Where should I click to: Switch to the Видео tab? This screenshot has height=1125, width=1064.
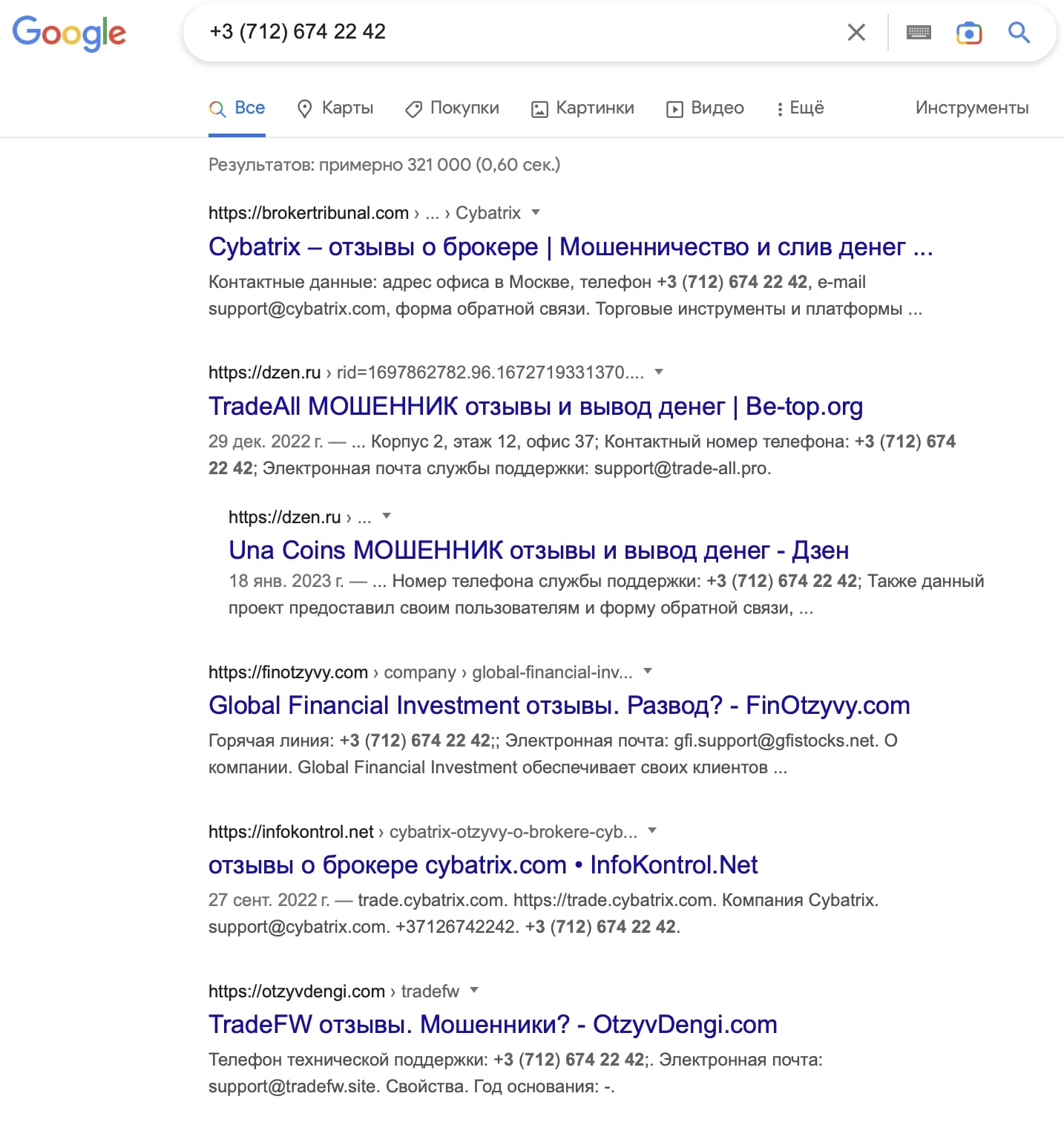point(705,108)
